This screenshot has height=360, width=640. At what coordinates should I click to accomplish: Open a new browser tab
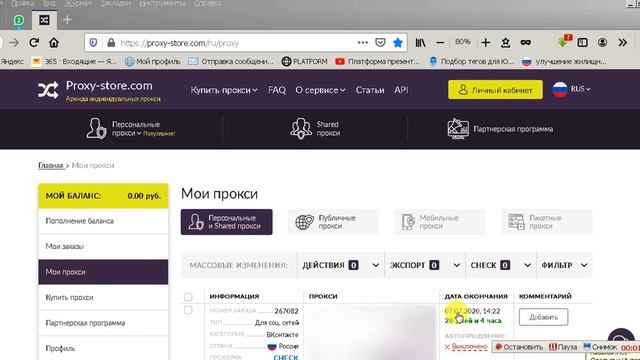click(67, 20)
